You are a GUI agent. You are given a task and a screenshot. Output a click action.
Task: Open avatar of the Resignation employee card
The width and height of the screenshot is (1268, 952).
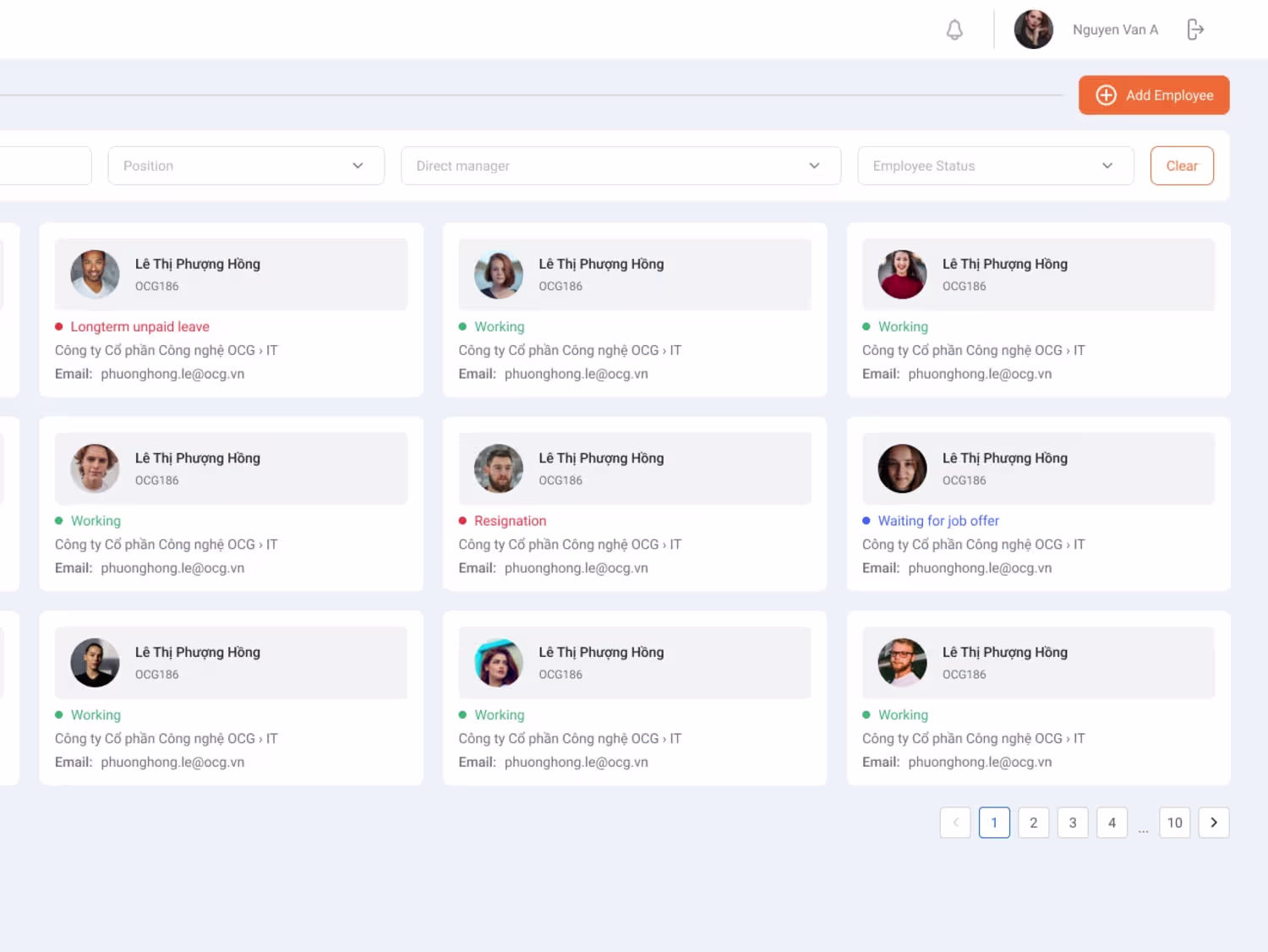coord(499,468)
